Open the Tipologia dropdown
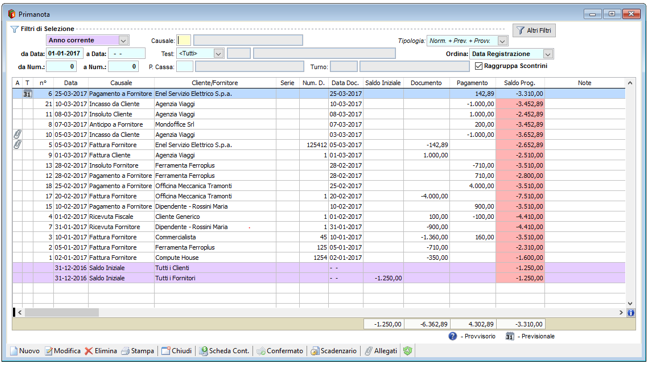Viewport: 649px width, 365px height. click(x=503, y=41)
